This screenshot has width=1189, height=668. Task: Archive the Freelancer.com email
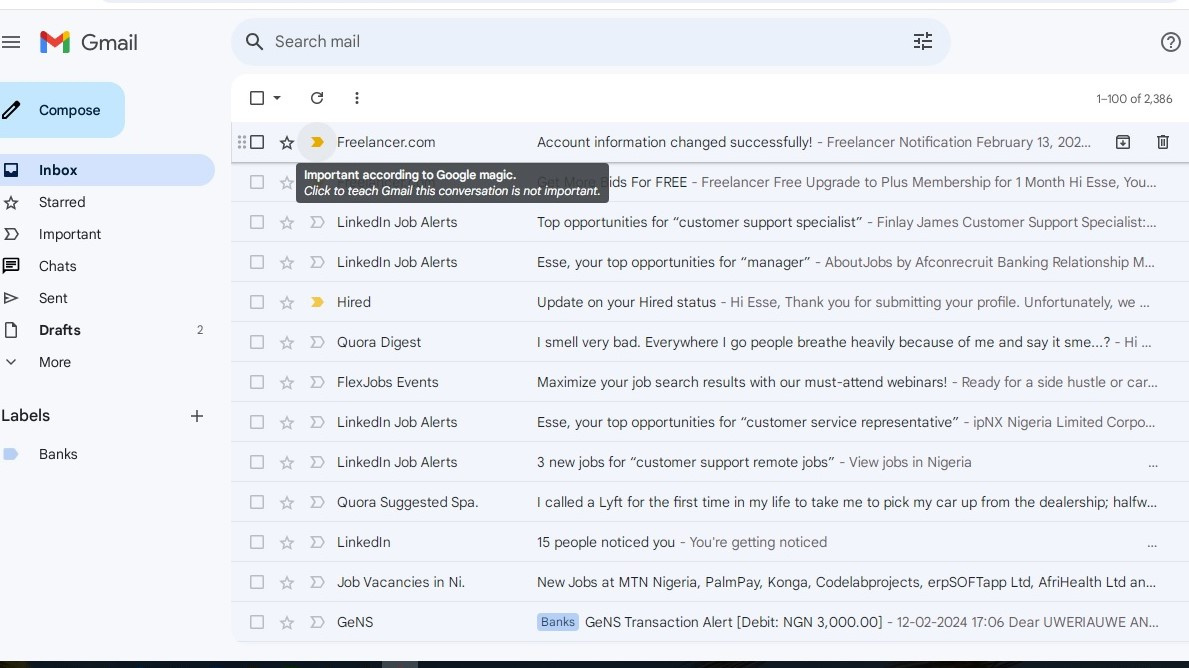[x=1123, y=142]
